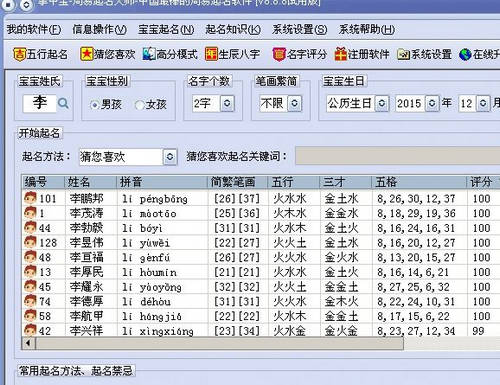Open the 公历生日 calendar type dropdown
This screenshot has height=385, width=500.
382,103
